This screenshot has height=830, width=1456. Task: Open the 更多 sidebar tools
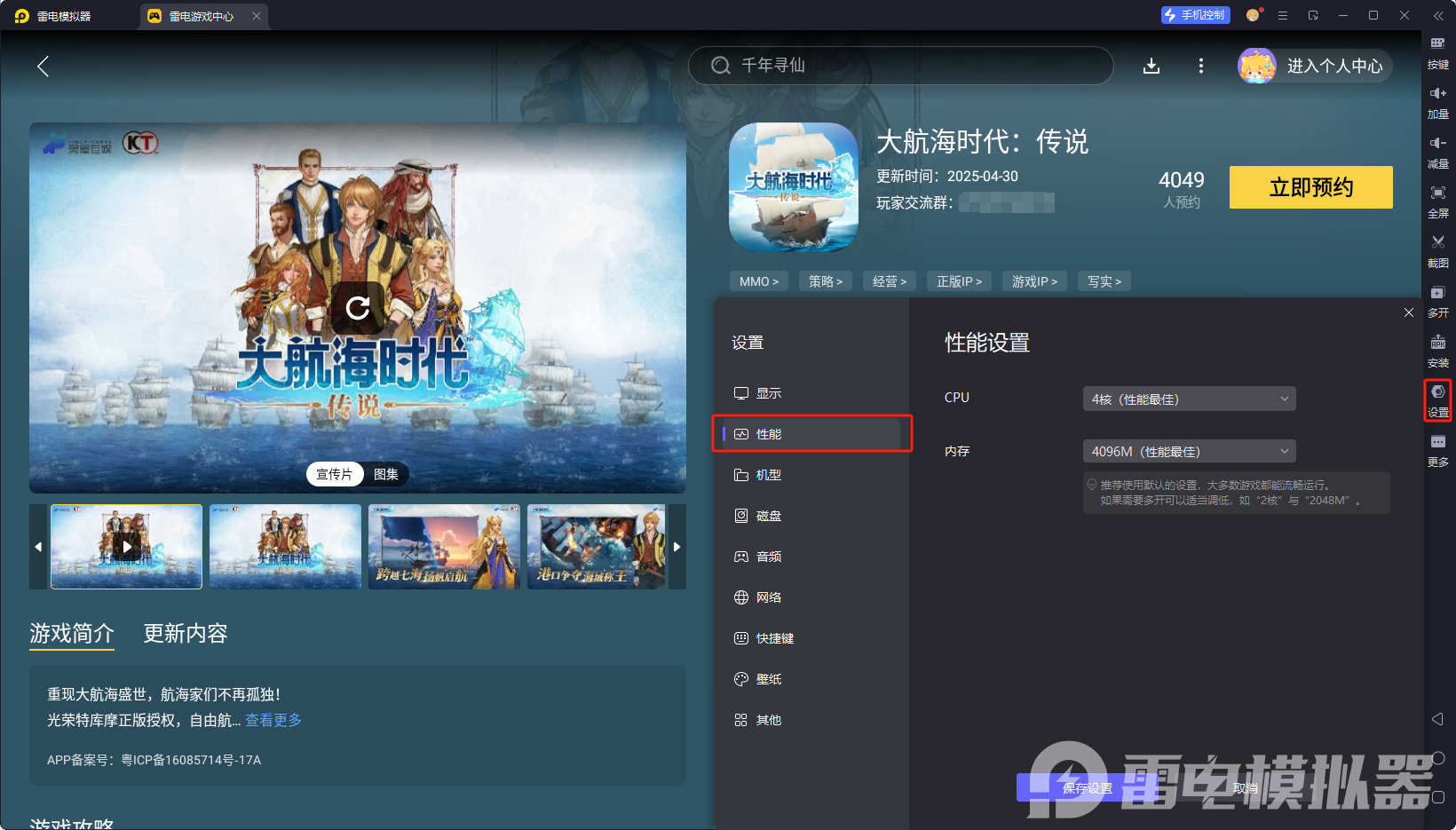pyautogui.click(x=1437, y=449)
